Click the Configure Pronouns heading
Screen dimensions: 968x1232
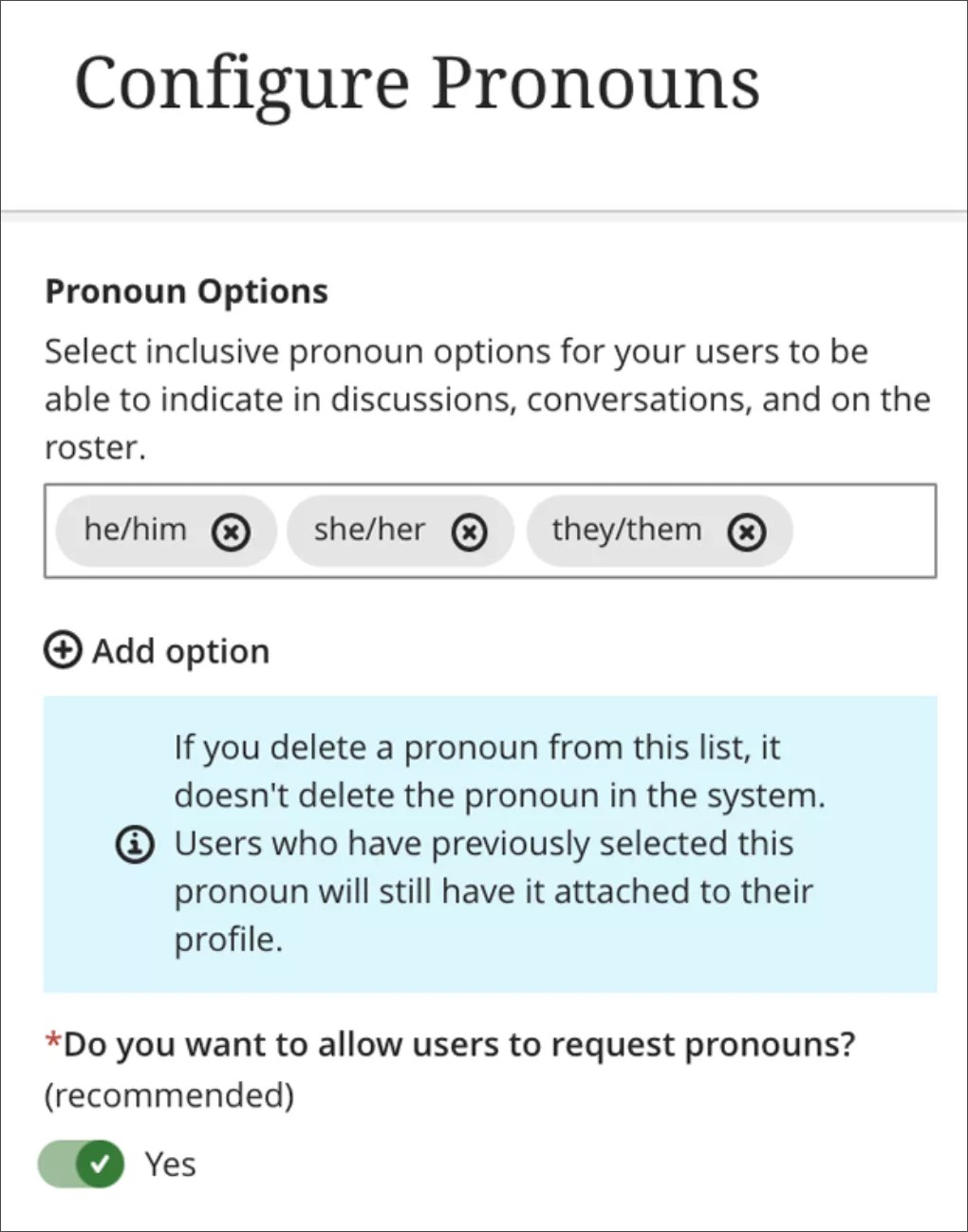[x=418, y=84]
